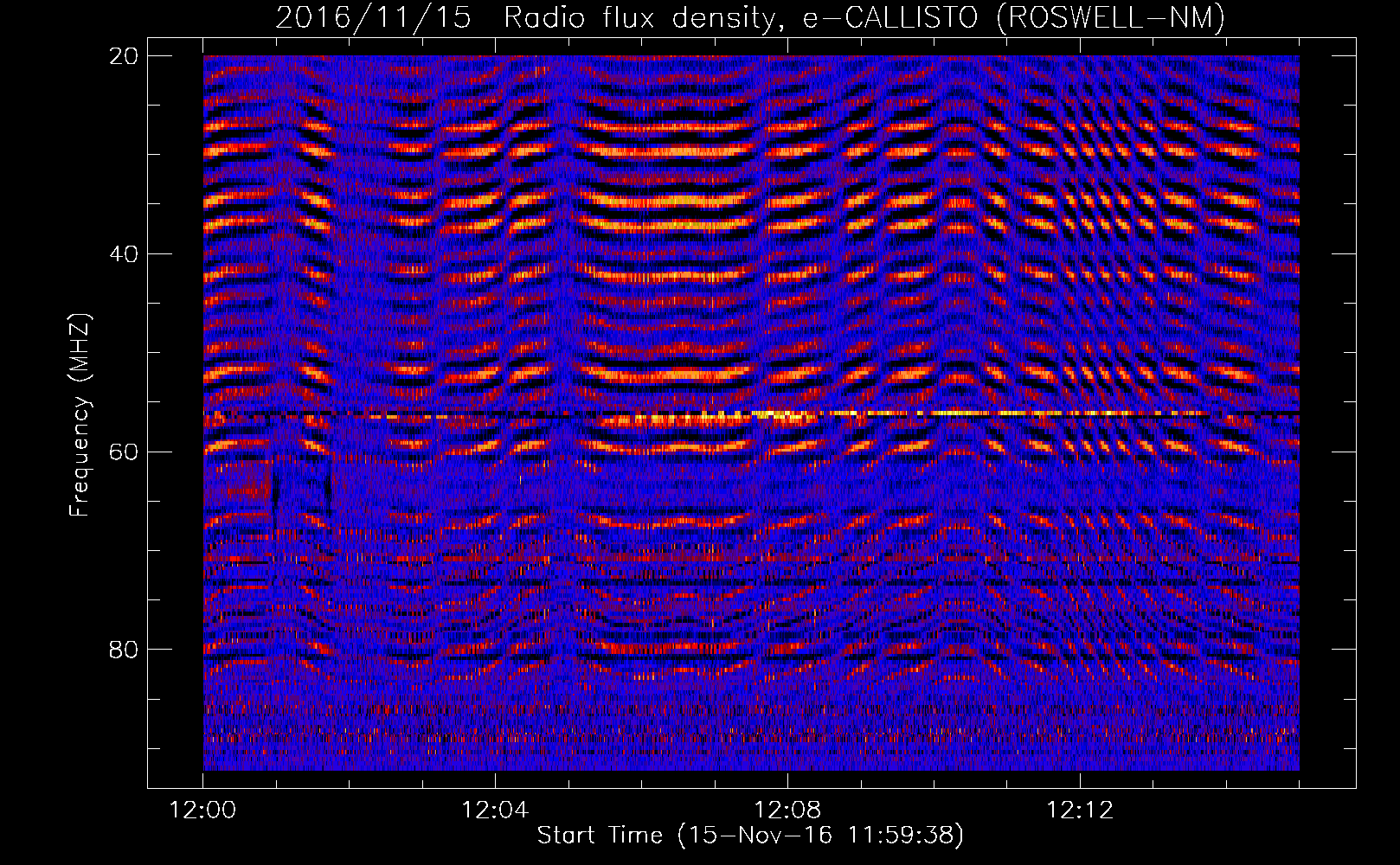This screenshot has width=1400, height=865.
Task: Click the '12:04' time tick label
Action: [495, 811]
